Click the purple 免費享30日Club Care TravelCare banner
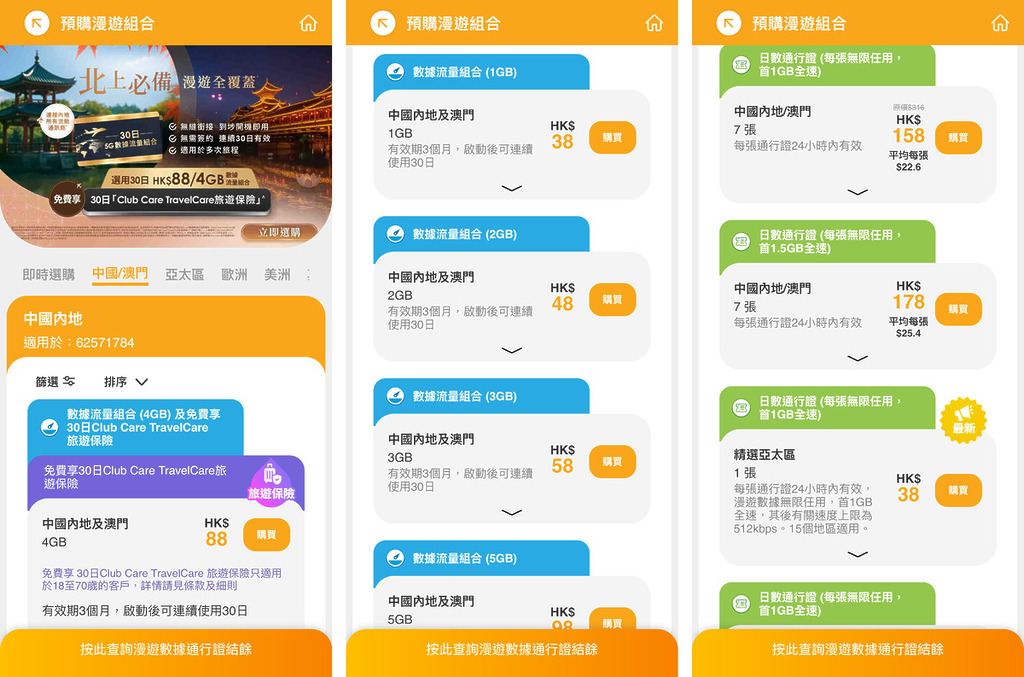The width and height of the screenshot is (1024, 677). pyautogui.click(x=166, y=482)
